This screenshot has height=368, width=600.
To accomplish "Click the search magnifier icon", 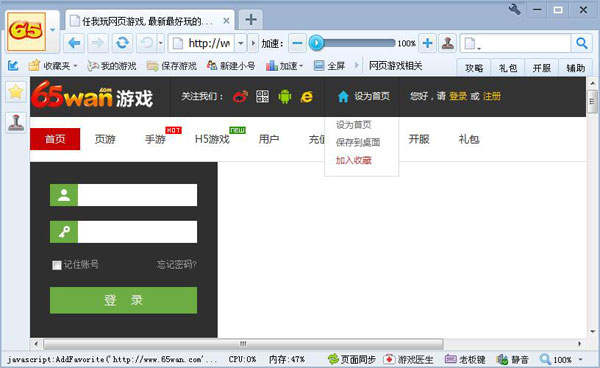I will click(582, 43).
